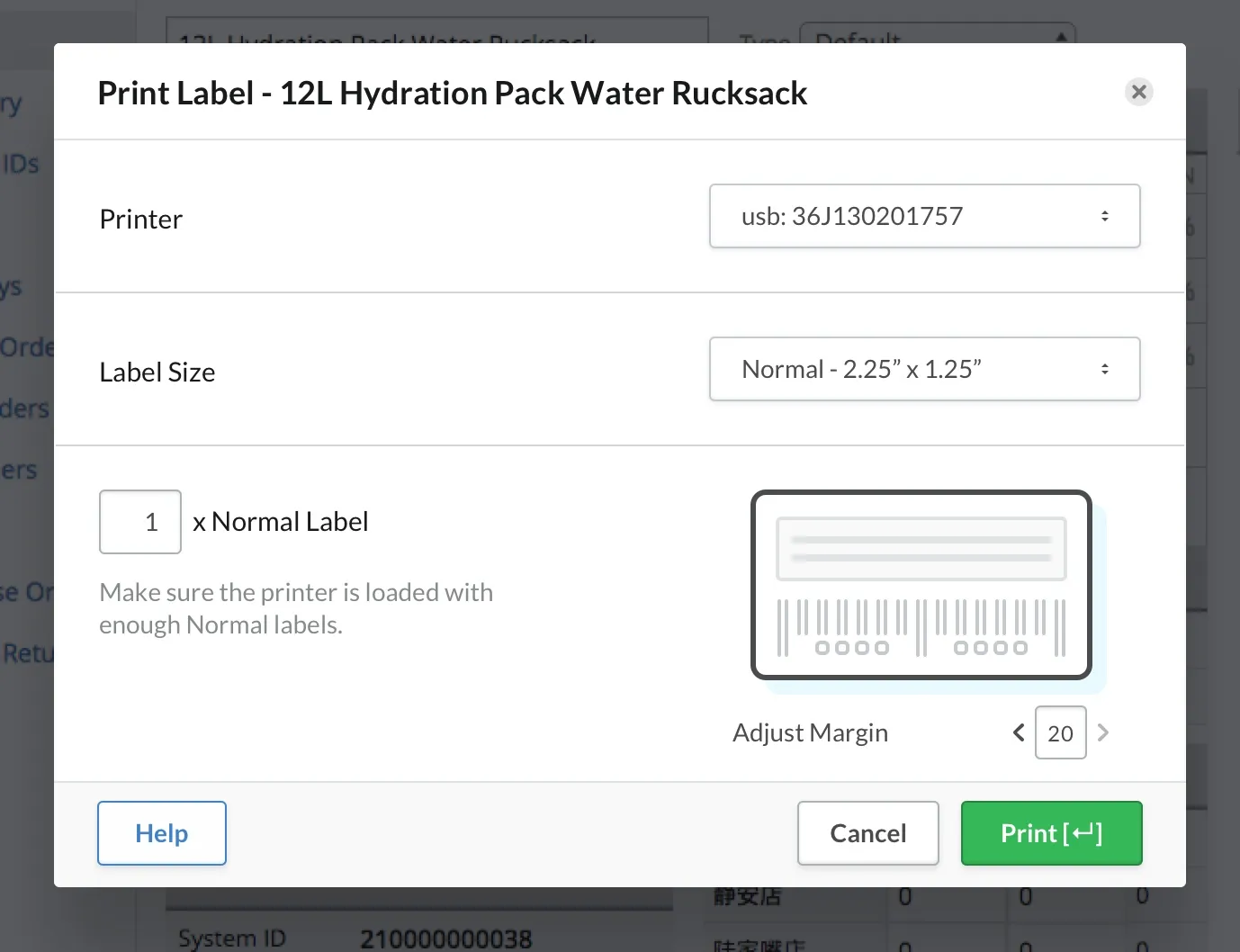Click the gray text lines in label preview
The image size is (1240, 952).
point(921,548)
